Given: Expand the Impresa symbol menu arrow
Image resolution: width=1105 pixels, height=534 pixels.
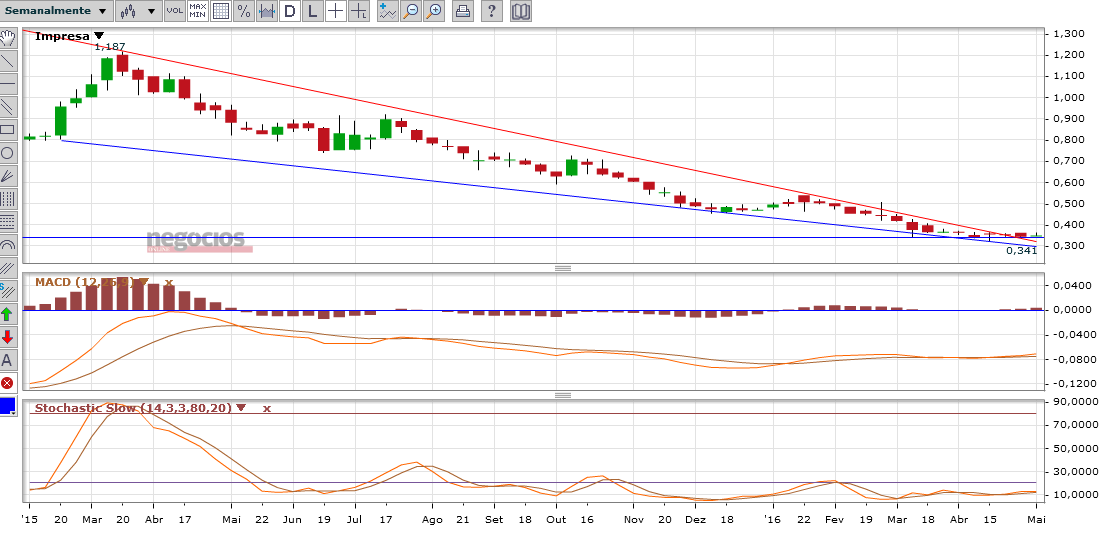Looking at the screenshot, I should coord(98,36).
